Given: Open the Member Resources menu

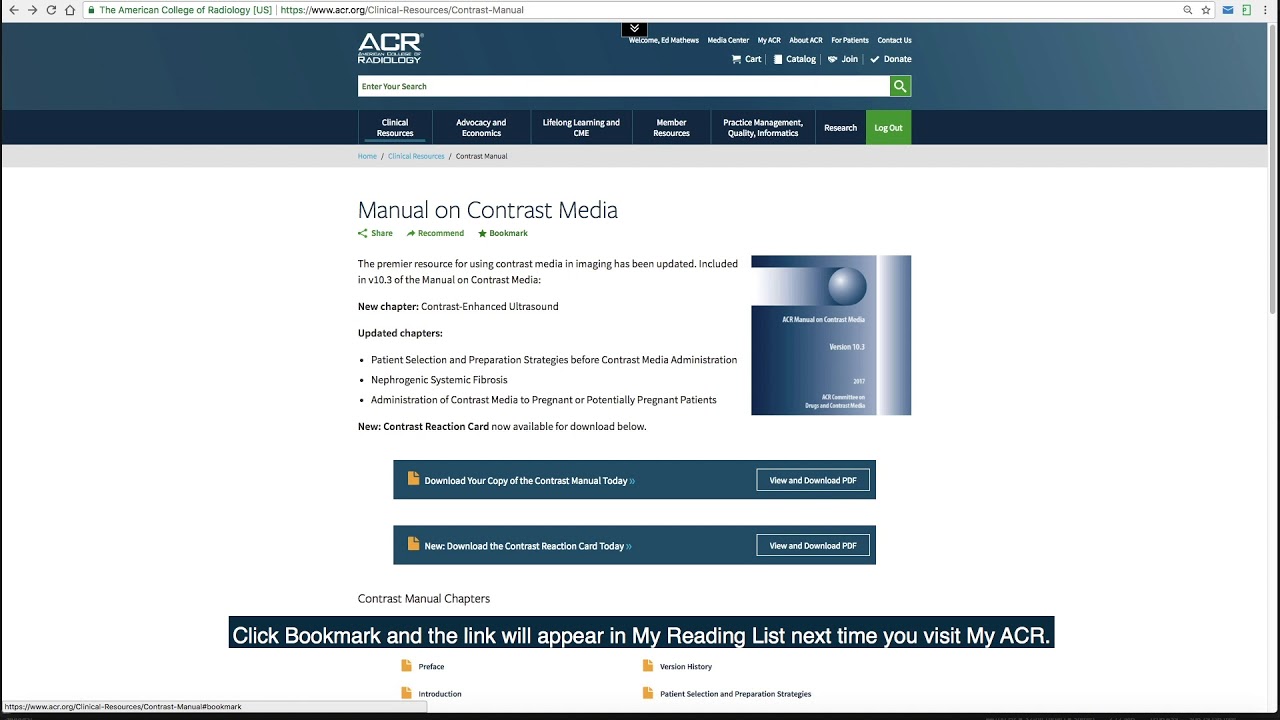Looking at the screenshot, I should point(671,128).
